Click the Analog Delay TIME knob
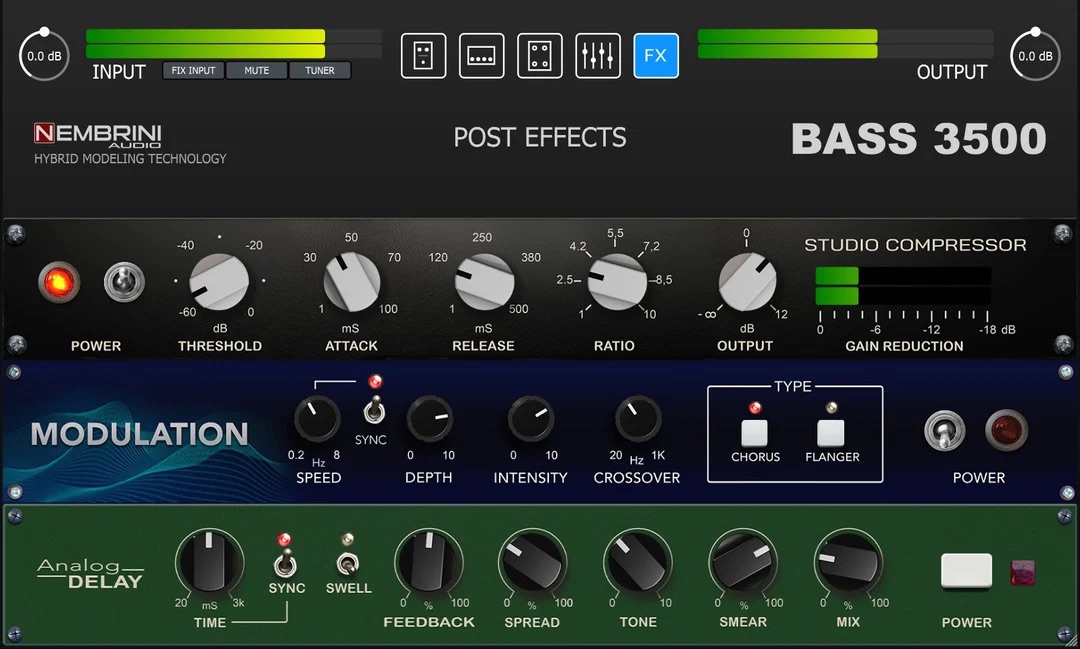 (209, 562)
